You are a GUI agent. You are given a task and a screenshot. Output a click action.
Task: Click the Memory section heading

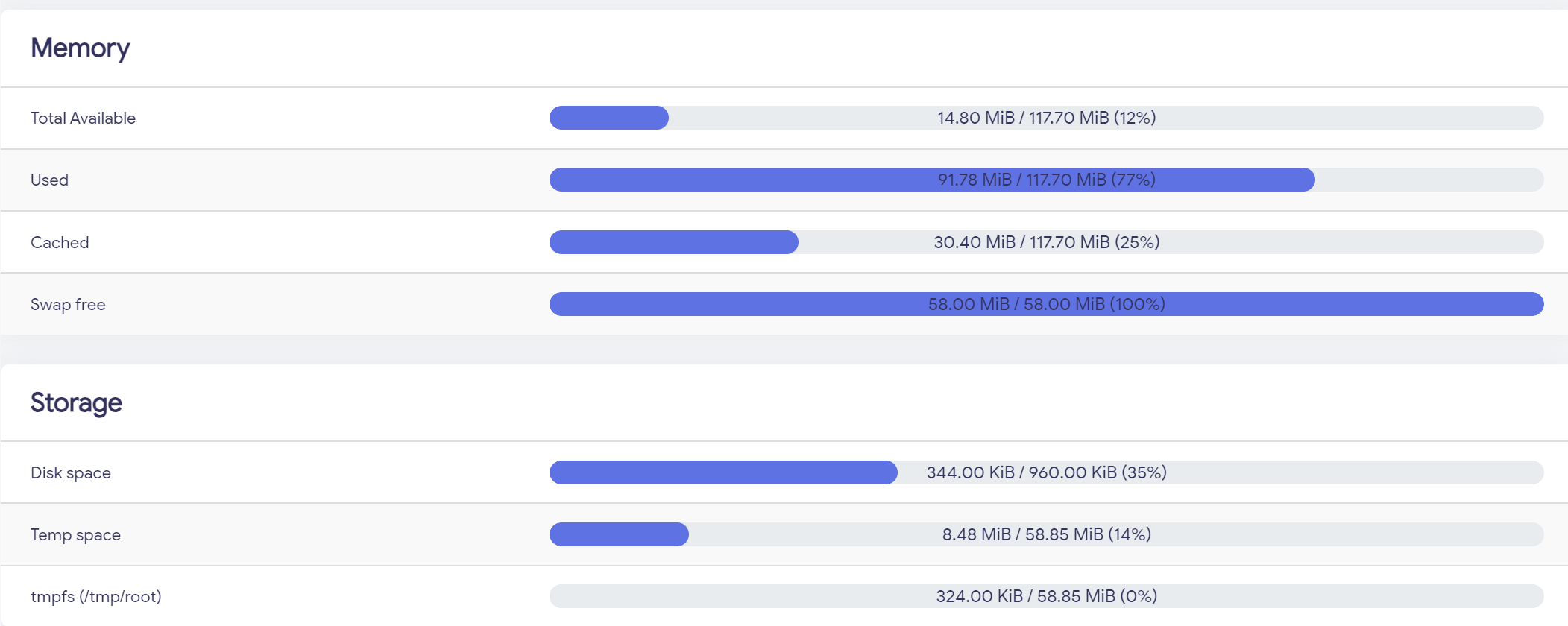coord(80,48)
